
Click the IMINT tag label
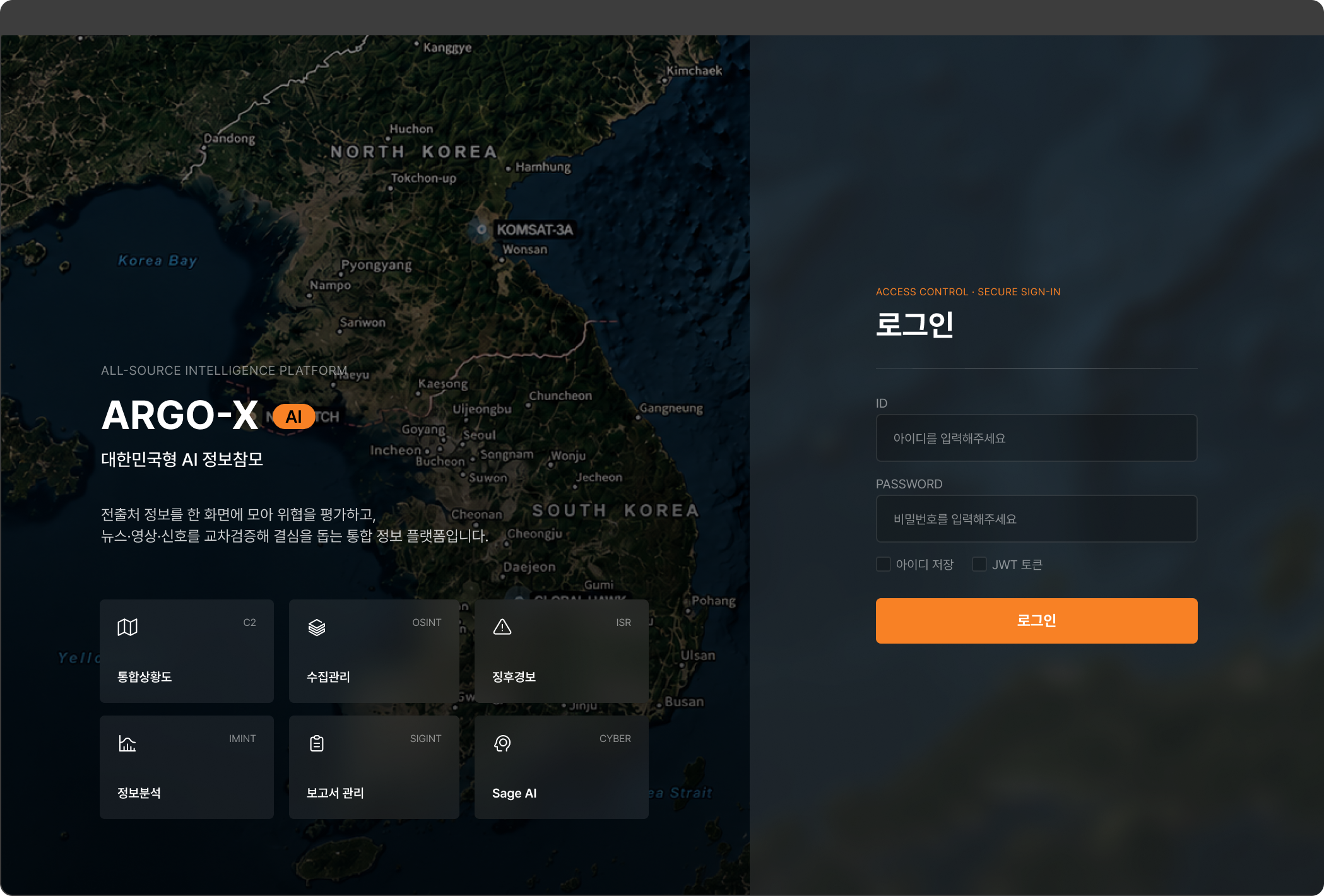coord(242,739)
